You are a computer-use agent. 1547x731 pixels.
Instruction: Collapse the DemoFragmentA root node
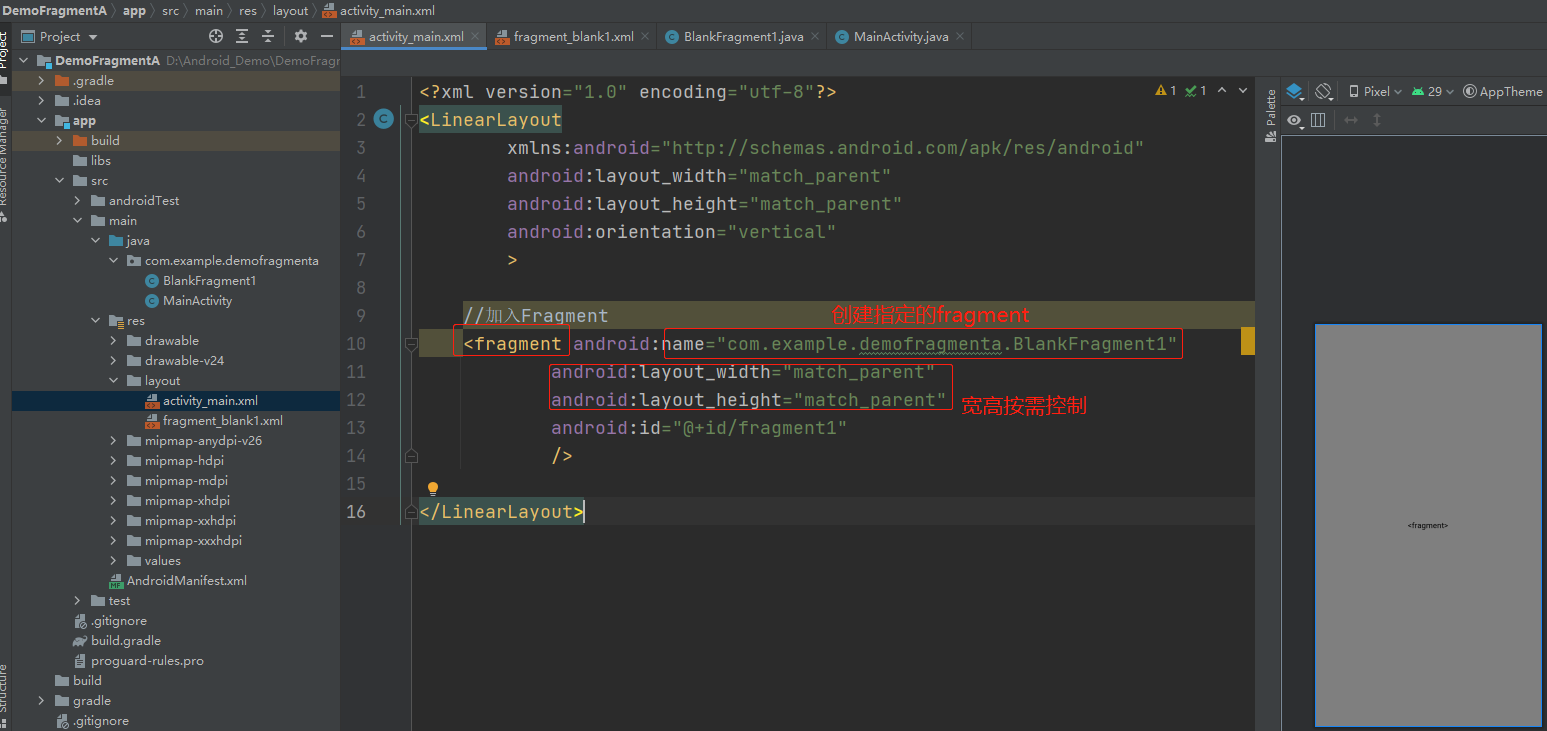tap(24, 60)
